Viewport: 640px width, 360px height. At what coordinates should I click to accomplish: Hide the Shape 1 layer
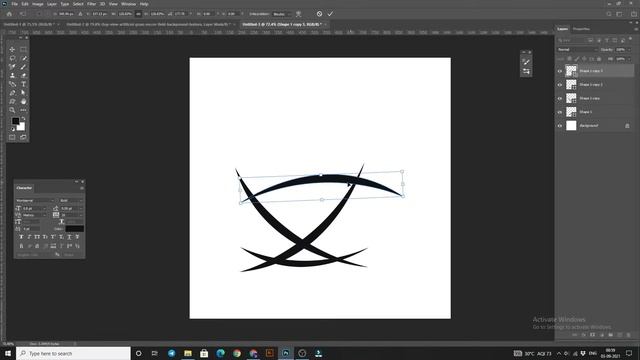point(560,112)
